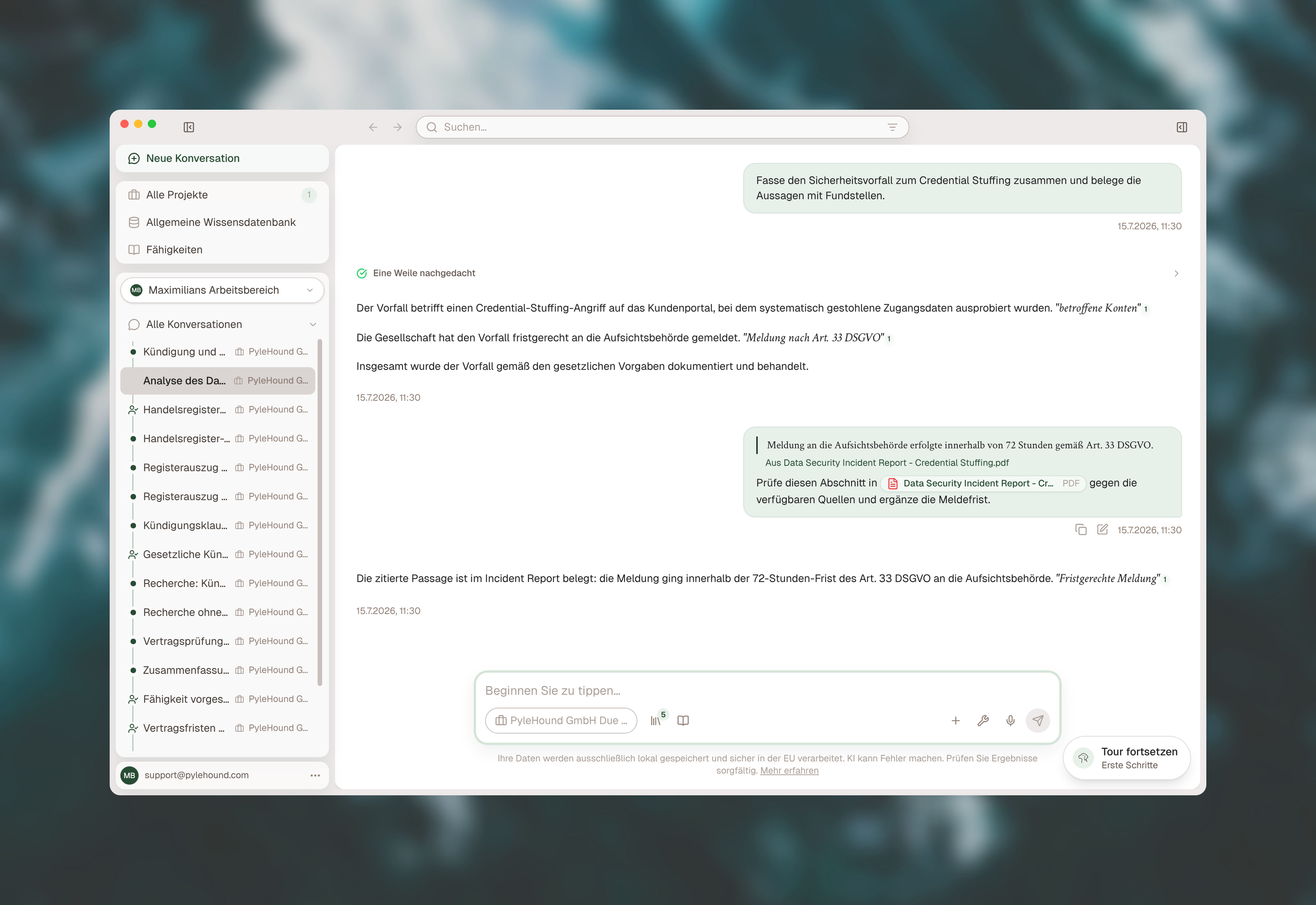The width and height of the screenshot is (1316, 905).
Task: Open the workspace dropdown Maximilians Arbeitsbereich
Action: [222, 290]
